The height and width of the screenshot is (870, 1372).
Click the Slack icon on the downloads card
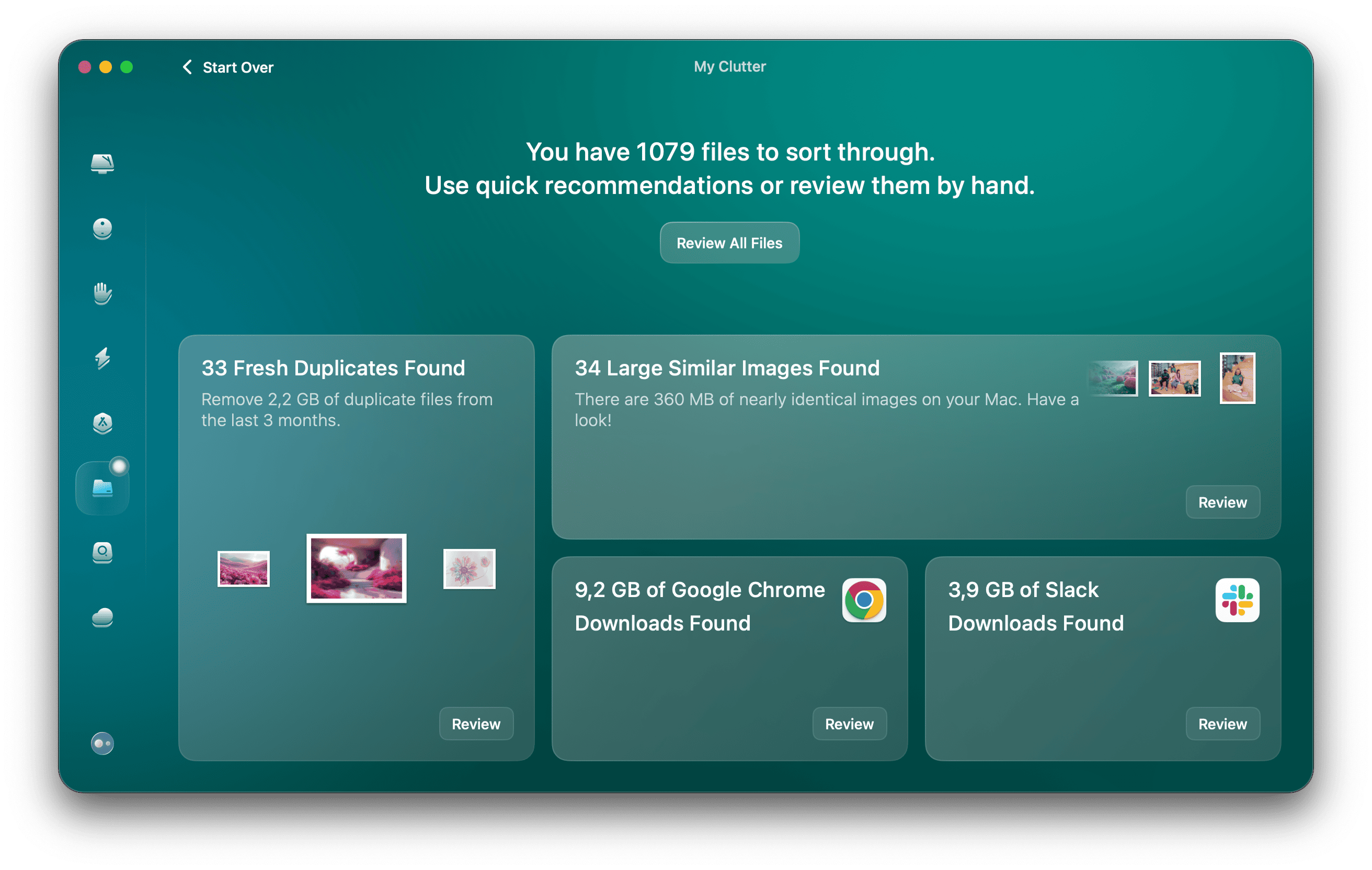[1238, 601]
